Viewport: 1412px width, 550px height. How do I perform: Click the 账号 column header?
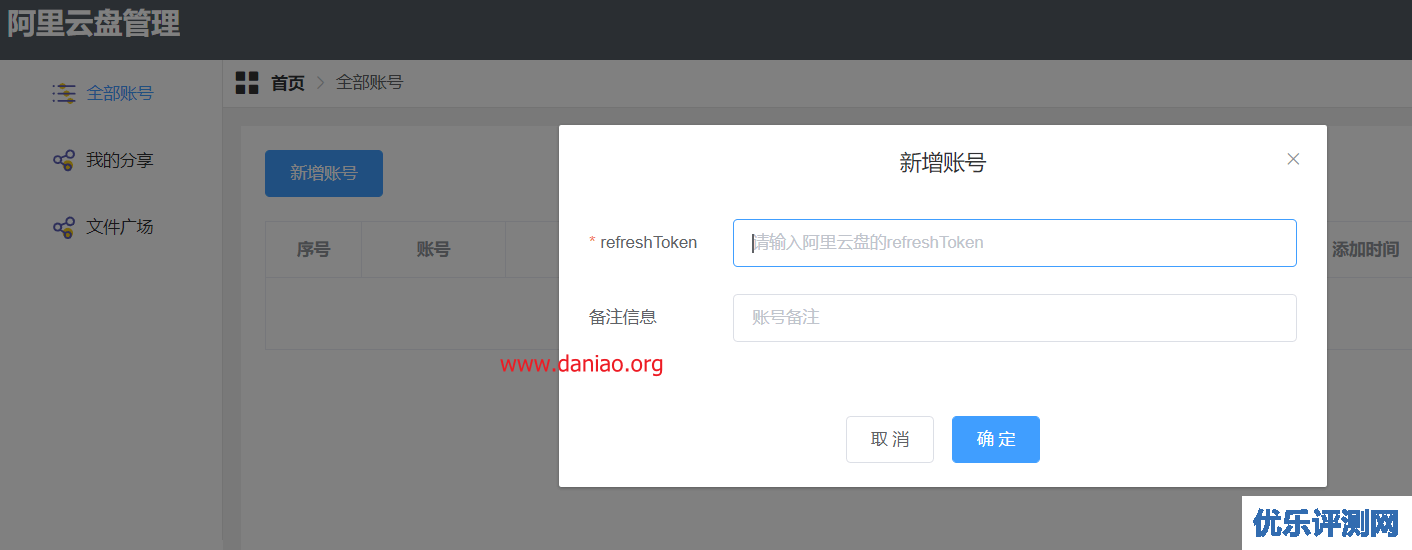[433, 250]
